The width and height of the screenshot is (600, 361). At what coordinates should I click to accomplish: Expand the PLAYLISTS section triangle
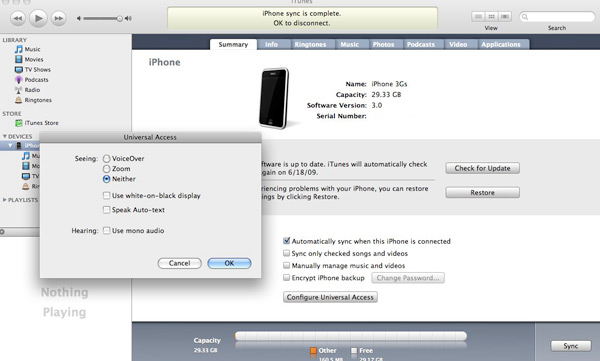click(5, 200)
